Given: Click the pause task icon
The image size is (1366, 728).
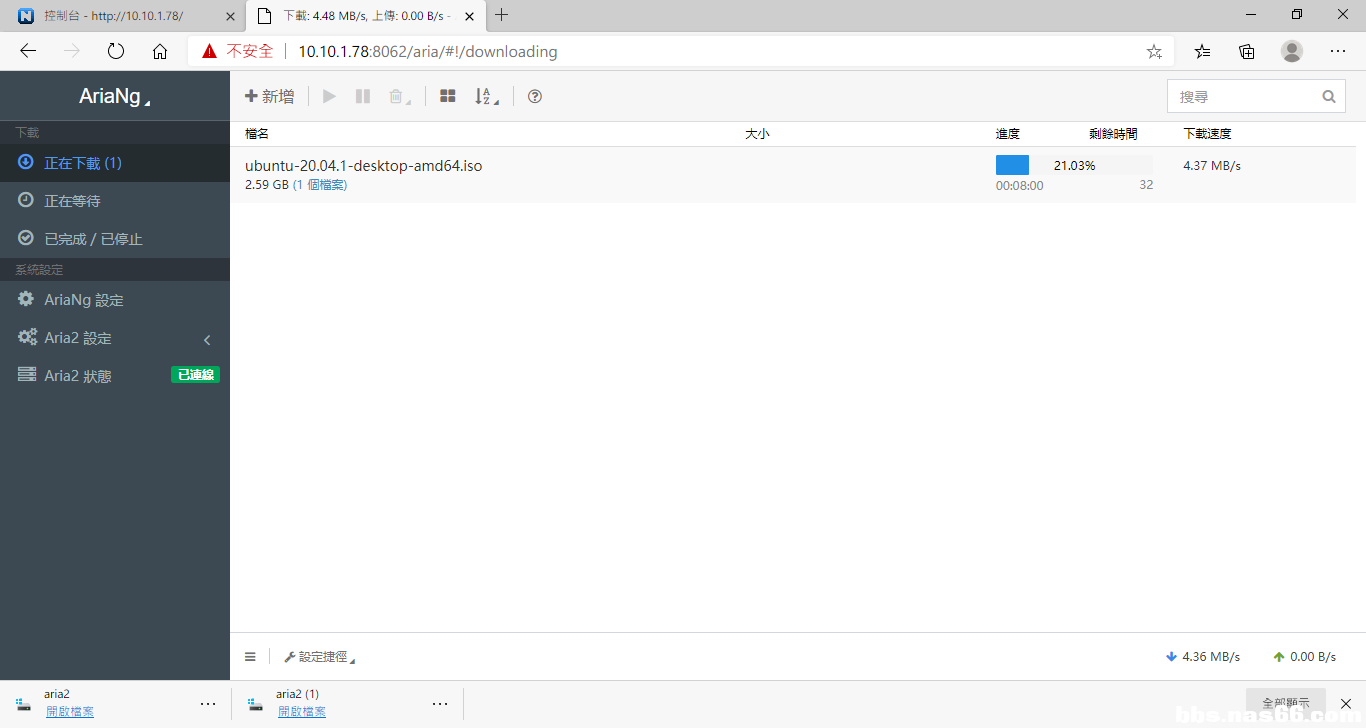Looking at the screenshot, I should pyautogui.click(x=363, y=96).
